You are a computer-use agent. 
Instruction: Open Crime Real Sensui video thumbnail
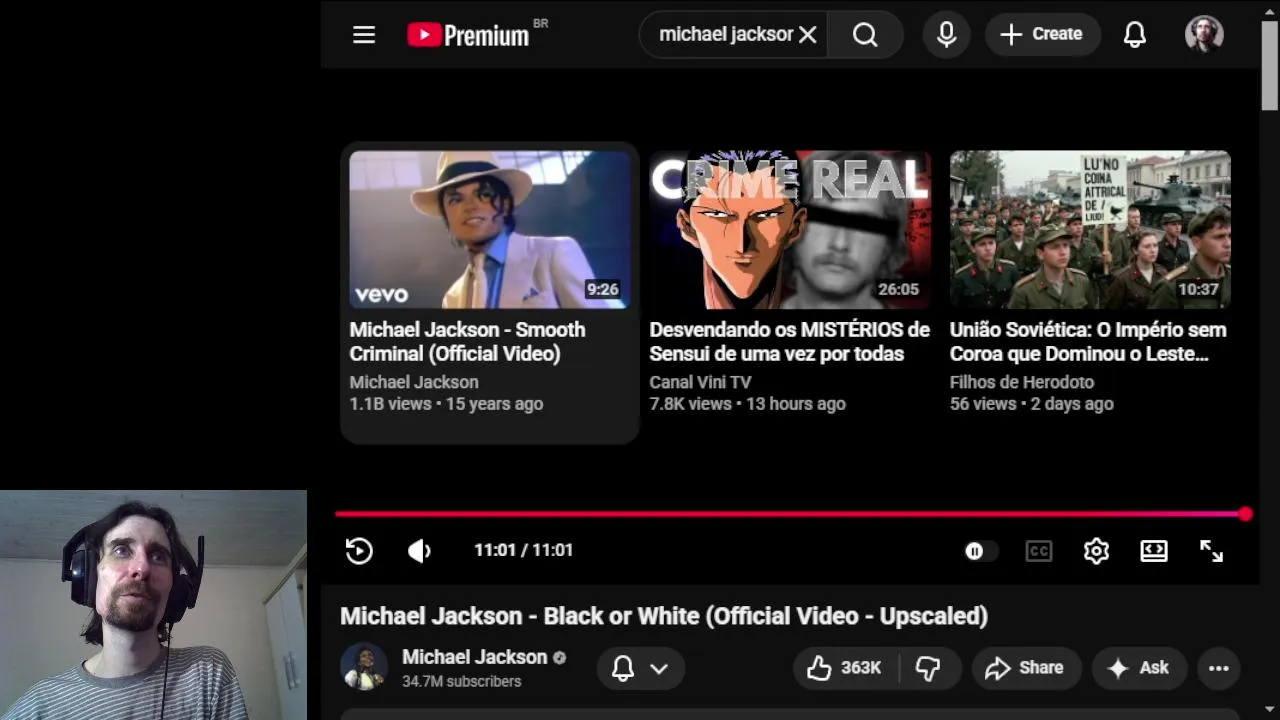pyautogui.click(x=790, y=229)
